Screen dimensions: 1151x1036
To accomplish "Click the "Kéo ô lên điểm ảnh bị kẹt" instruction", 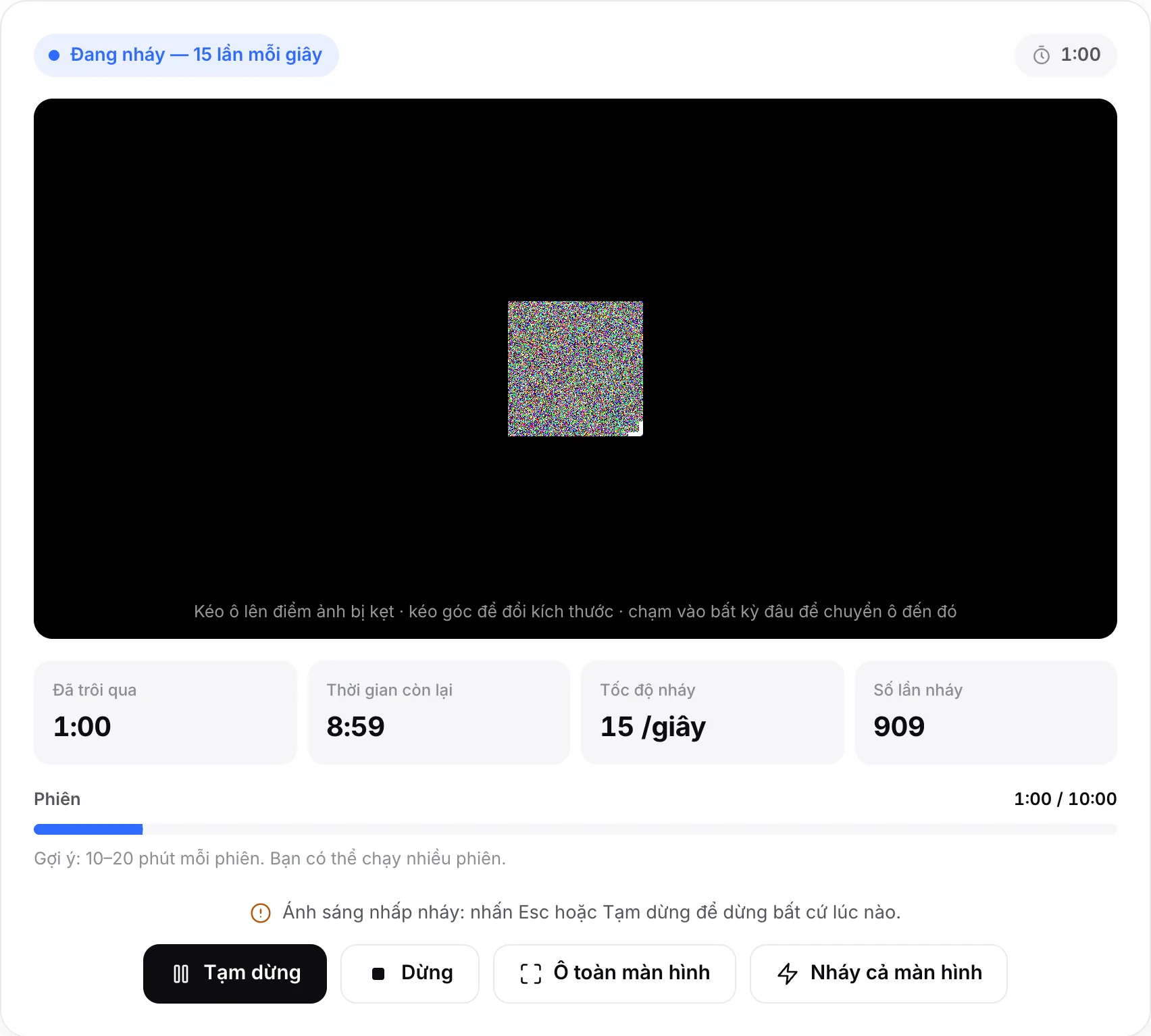I will click(575, 612).
